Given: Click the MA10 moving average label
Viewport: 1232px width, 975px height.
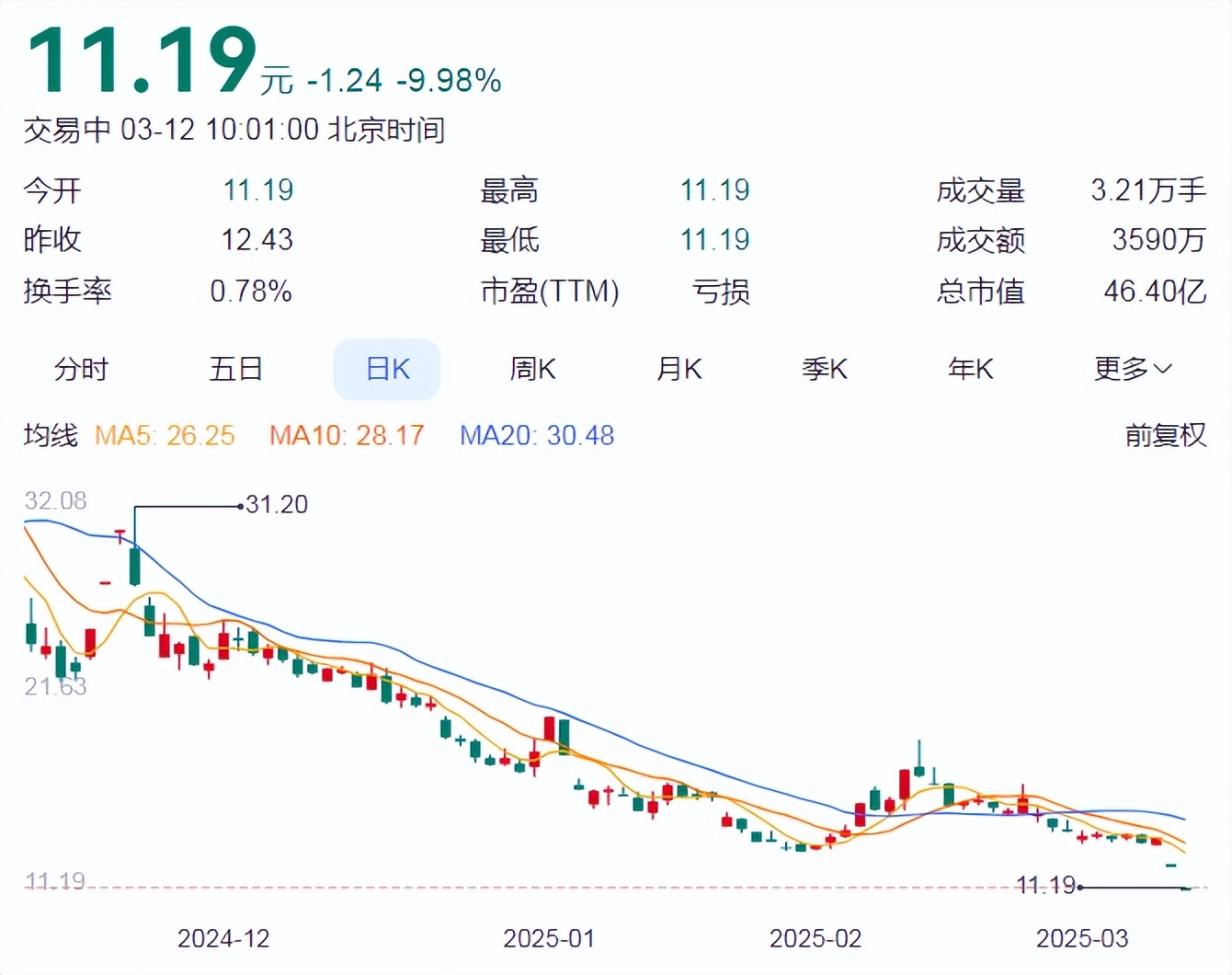Looking at the screenshot, I should click(x=347, y=435).
